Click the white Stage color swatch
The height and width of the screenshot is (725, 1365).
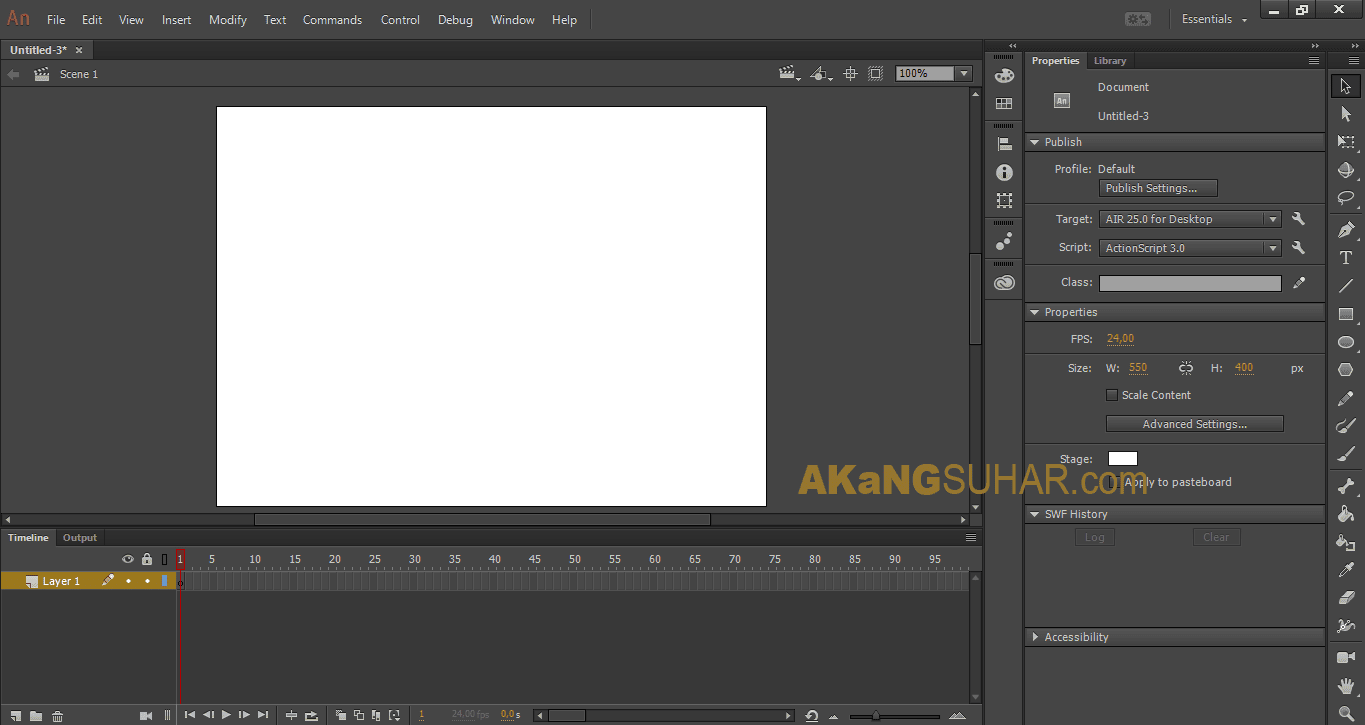coord(1123,459)
